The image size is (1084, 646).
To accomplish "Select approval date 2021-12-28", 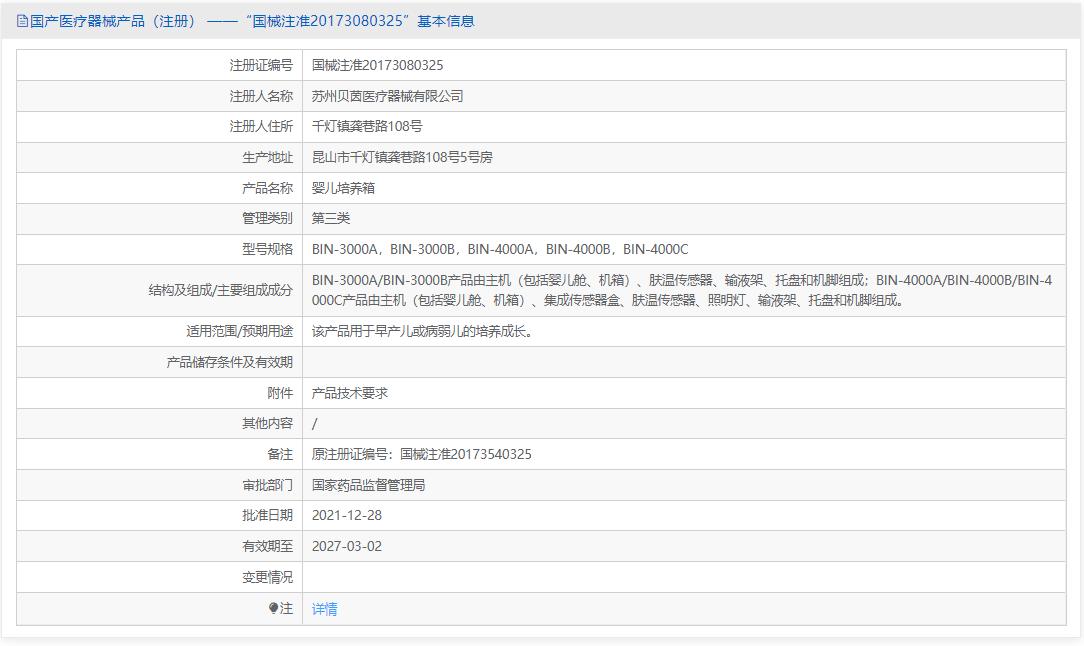I will (x=346, y=515).
